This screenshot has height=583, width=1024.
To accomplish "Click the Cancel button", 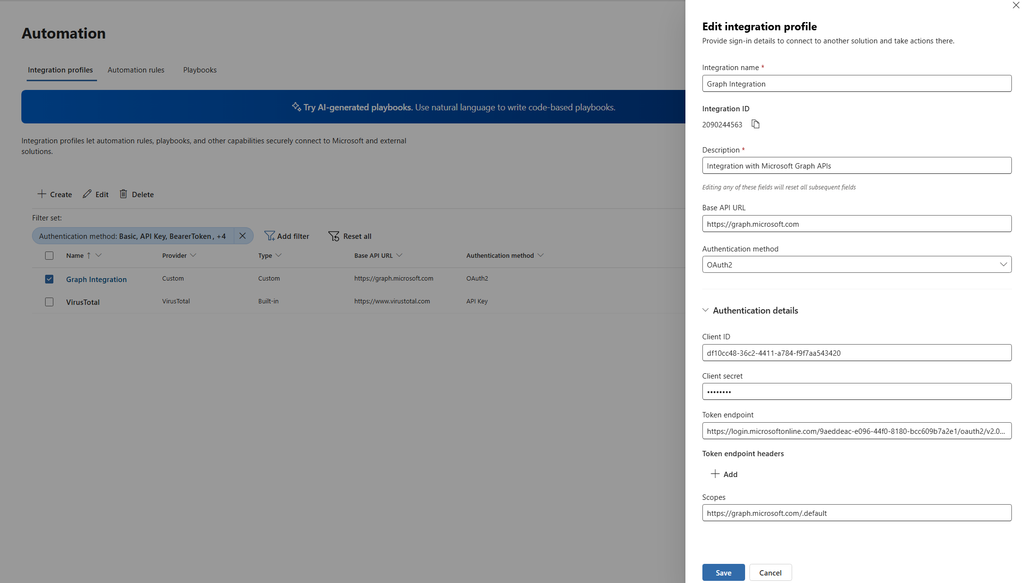I will pyautogui.click(x=770, y=573).
